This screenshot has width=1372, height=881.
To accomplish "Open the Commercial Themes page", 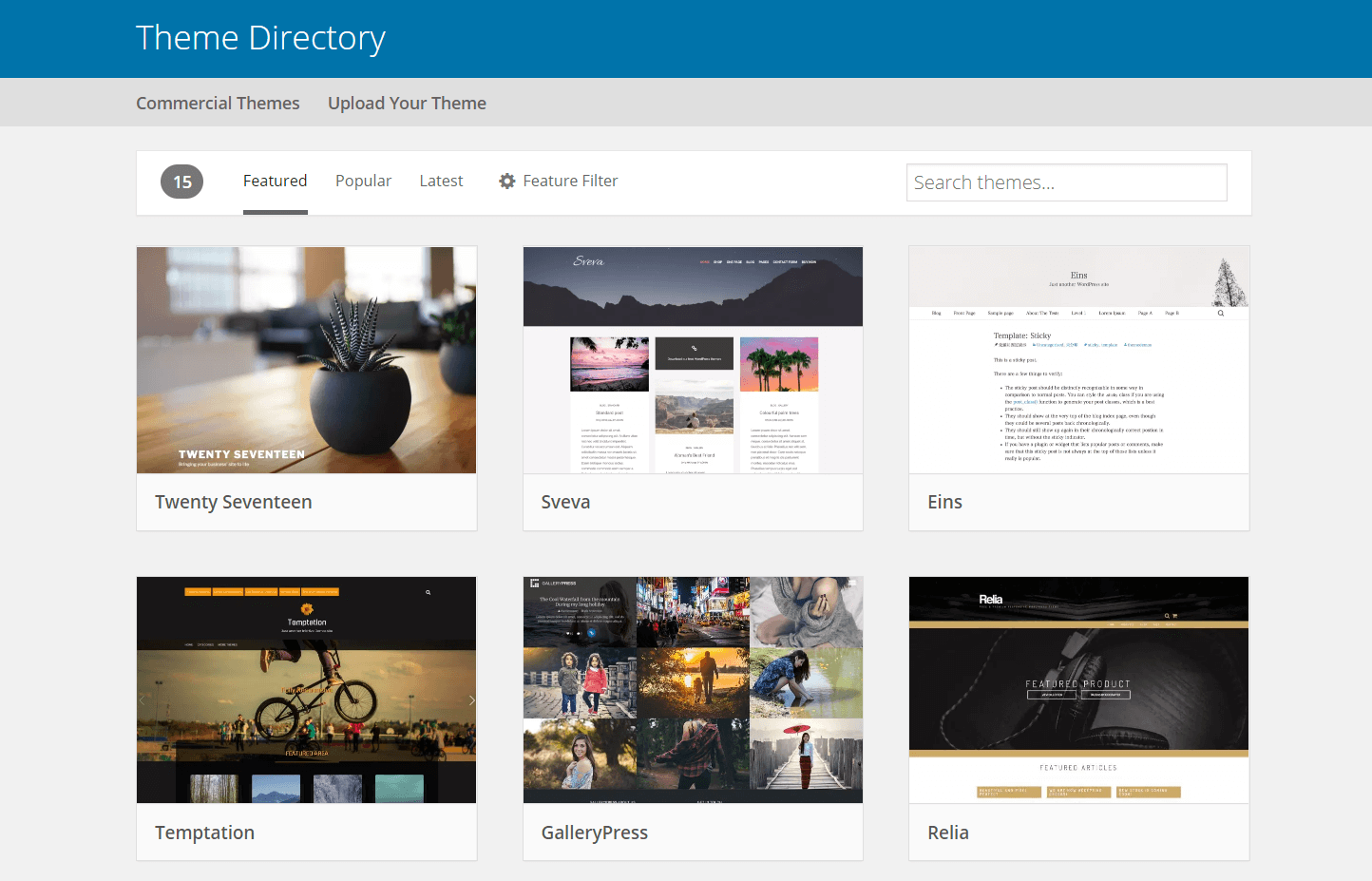I will pyautogui.click(x=218, y=103).
